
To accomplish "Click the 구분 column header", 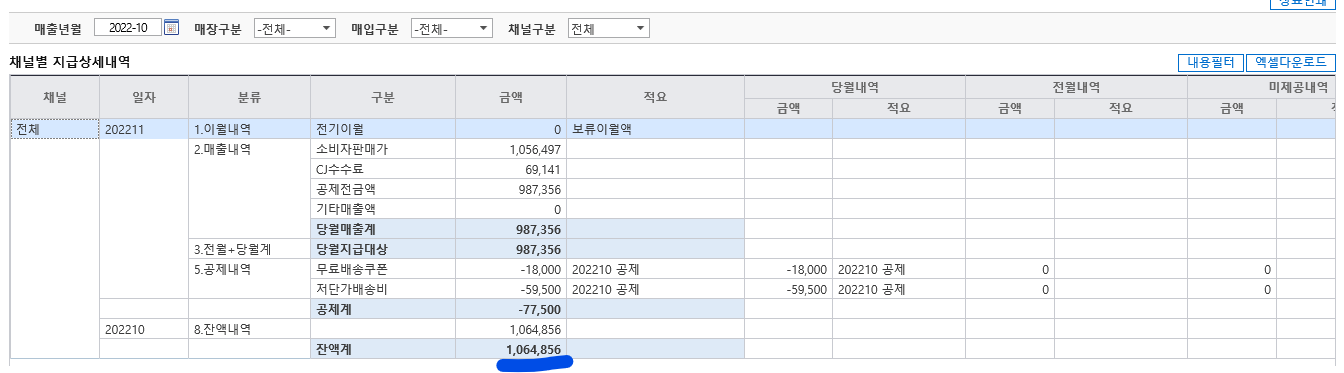I will coord(383,98).
